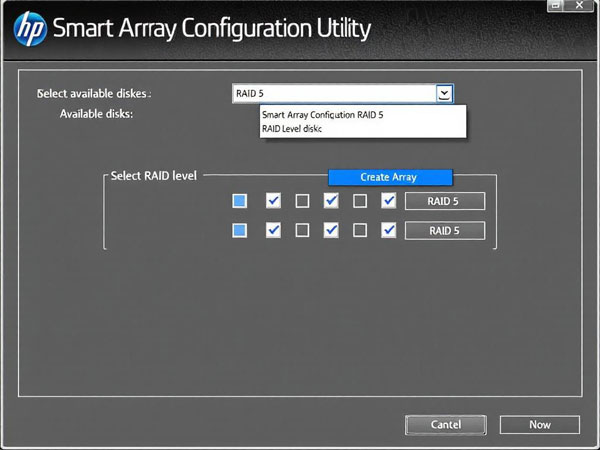Viewport: 600px width, 450px height.
Task: Close the Smart Array Configuration Utility window
Action: pos(580,5)
